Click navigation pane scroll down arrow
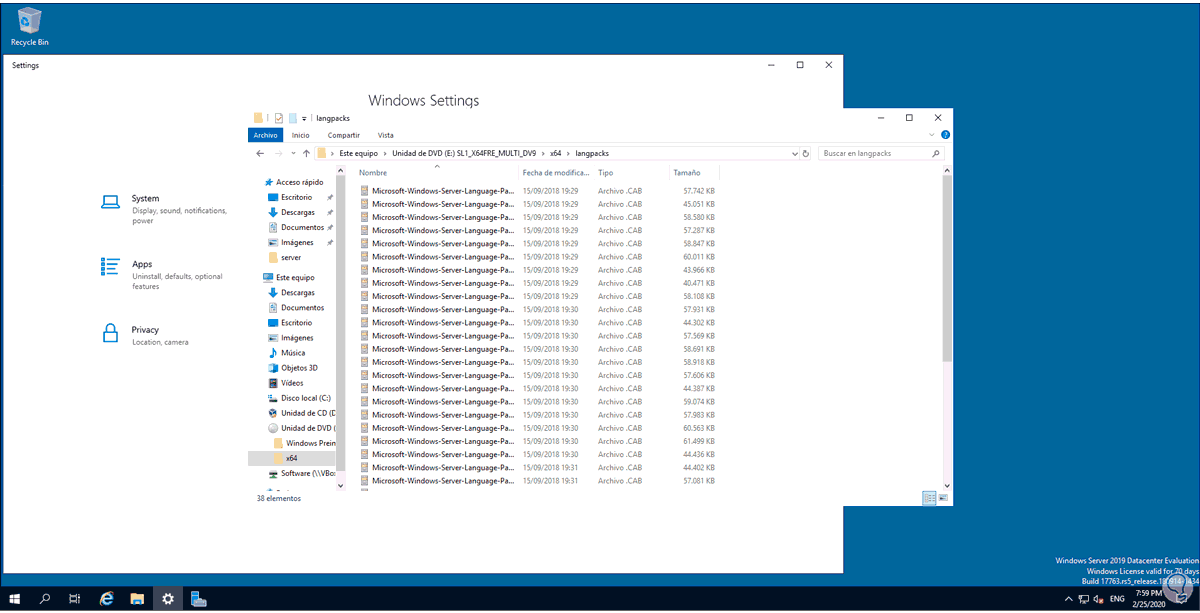The width and height of the screenshot is (1200, 613). 341,484
